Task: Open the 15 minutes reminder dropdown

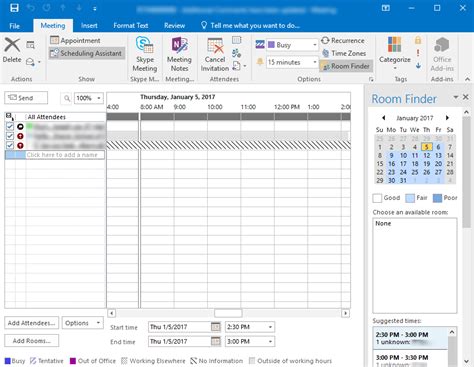Action: (315, 62)
